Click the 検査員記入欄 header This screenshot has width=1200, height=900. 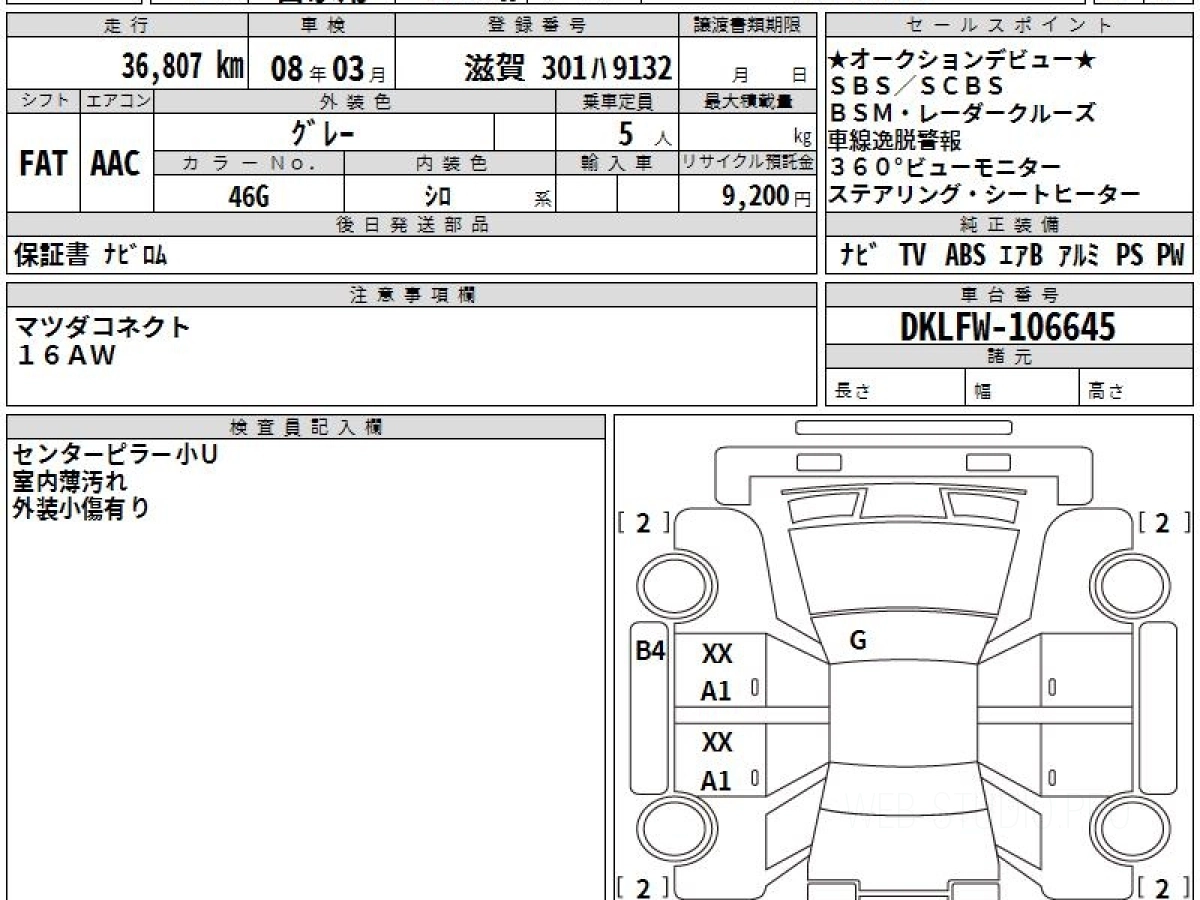pos(306,427)
